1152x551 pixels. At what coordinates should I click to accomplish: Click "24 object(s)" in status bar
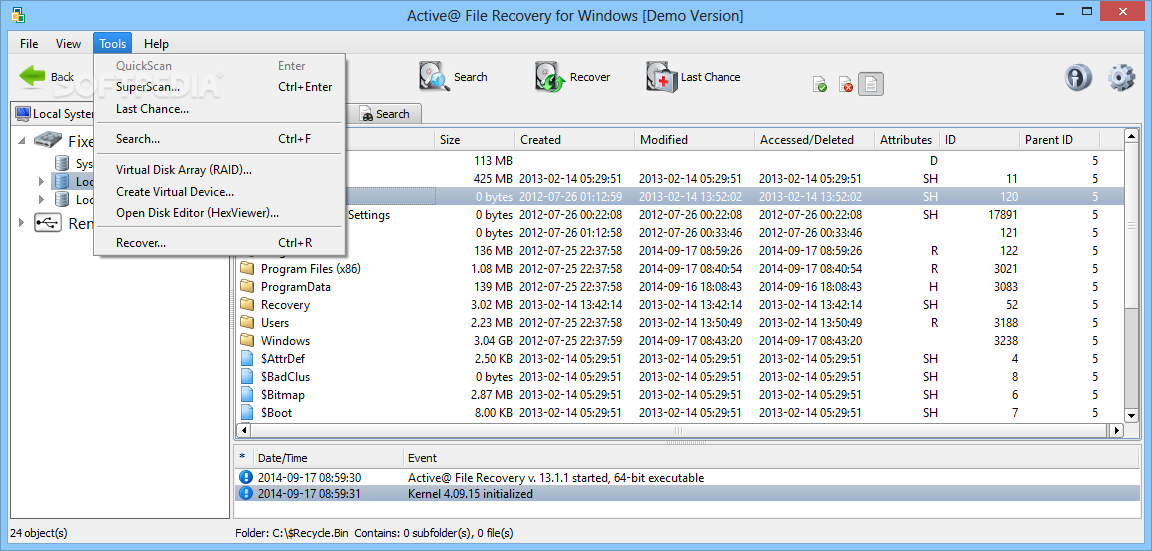tap(38, 533)
